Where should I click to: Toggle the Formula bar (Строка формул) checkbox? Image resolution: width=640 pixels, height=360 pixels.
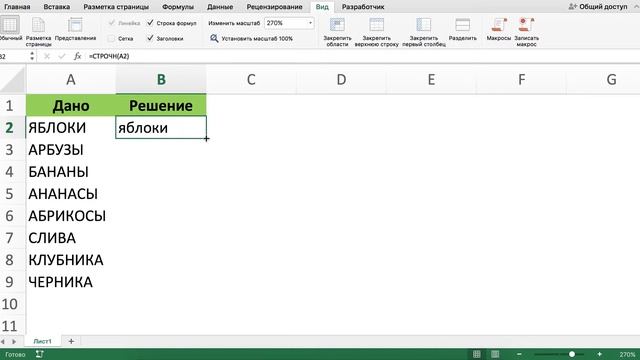150,23
